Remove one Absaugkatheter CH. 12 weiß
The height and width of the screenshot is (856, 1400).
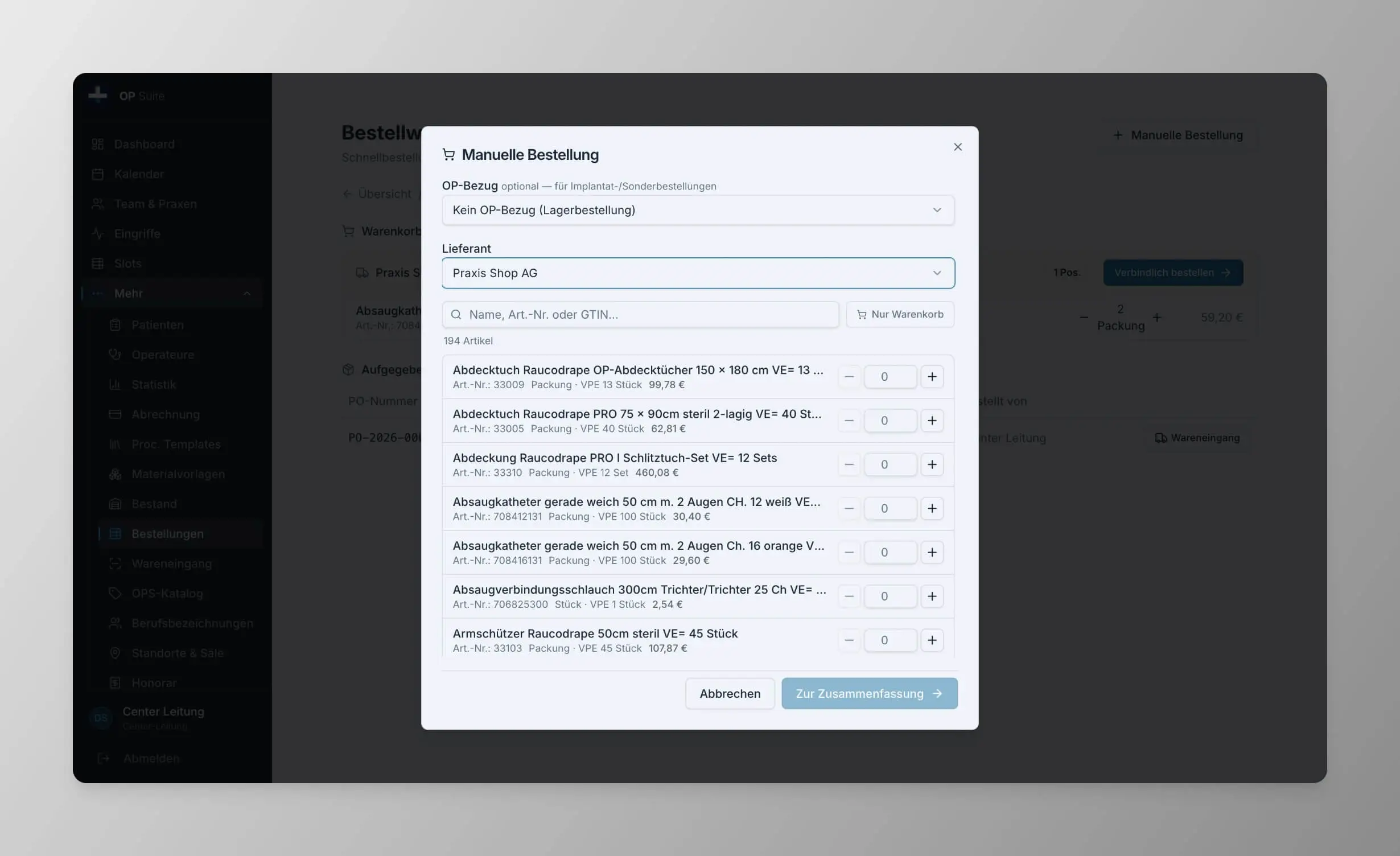(x=849, y=508)
